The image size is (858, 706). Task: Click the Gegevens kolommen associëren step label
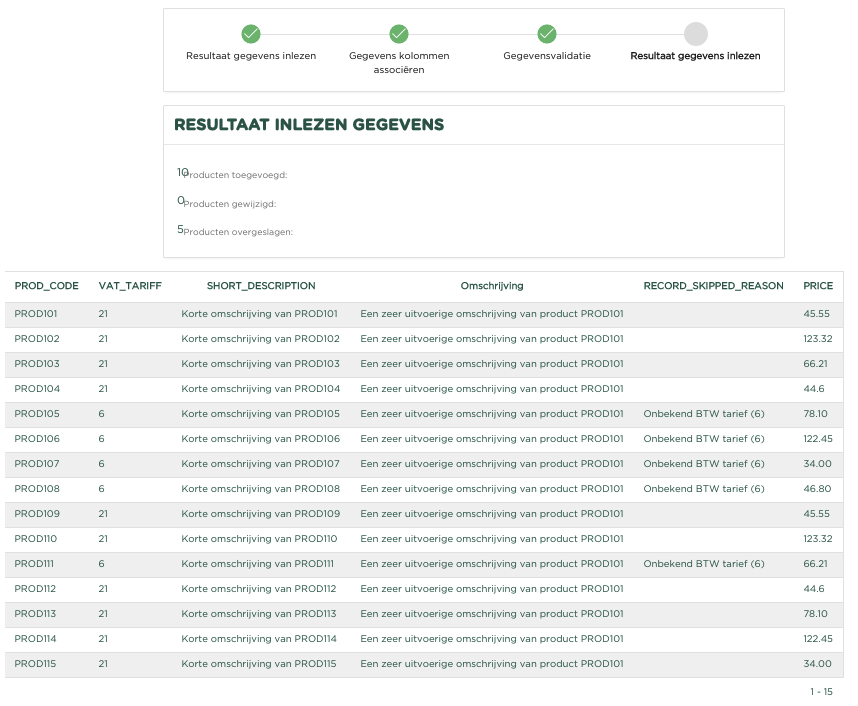coord(399,63)
